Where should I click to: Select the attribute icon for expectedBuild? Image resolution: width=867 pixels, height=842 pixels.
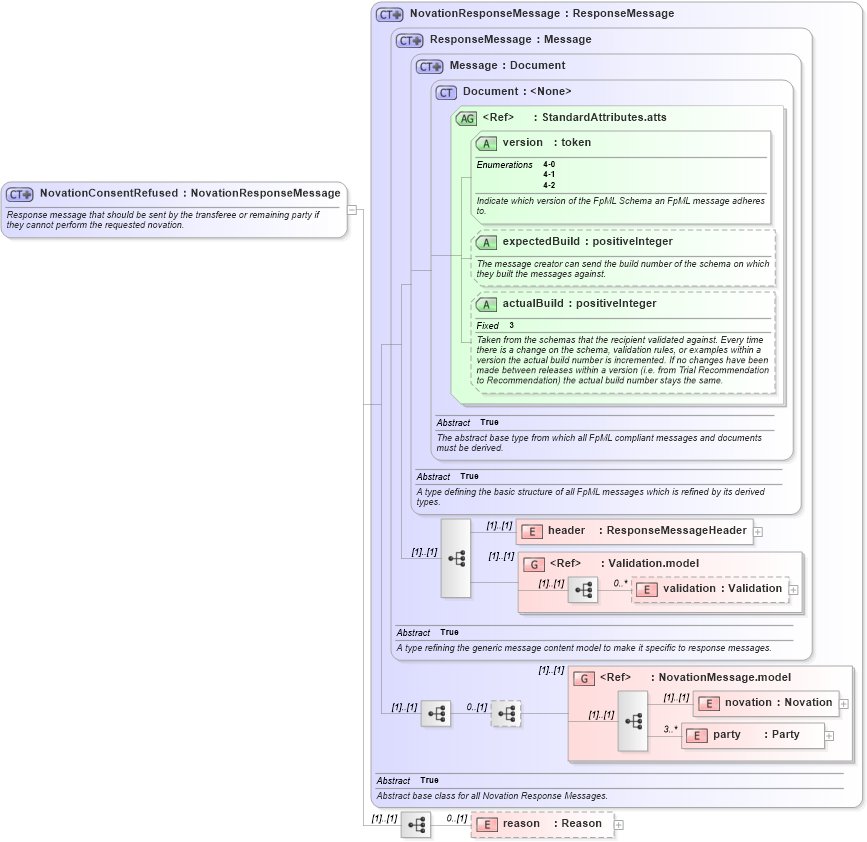487,242
